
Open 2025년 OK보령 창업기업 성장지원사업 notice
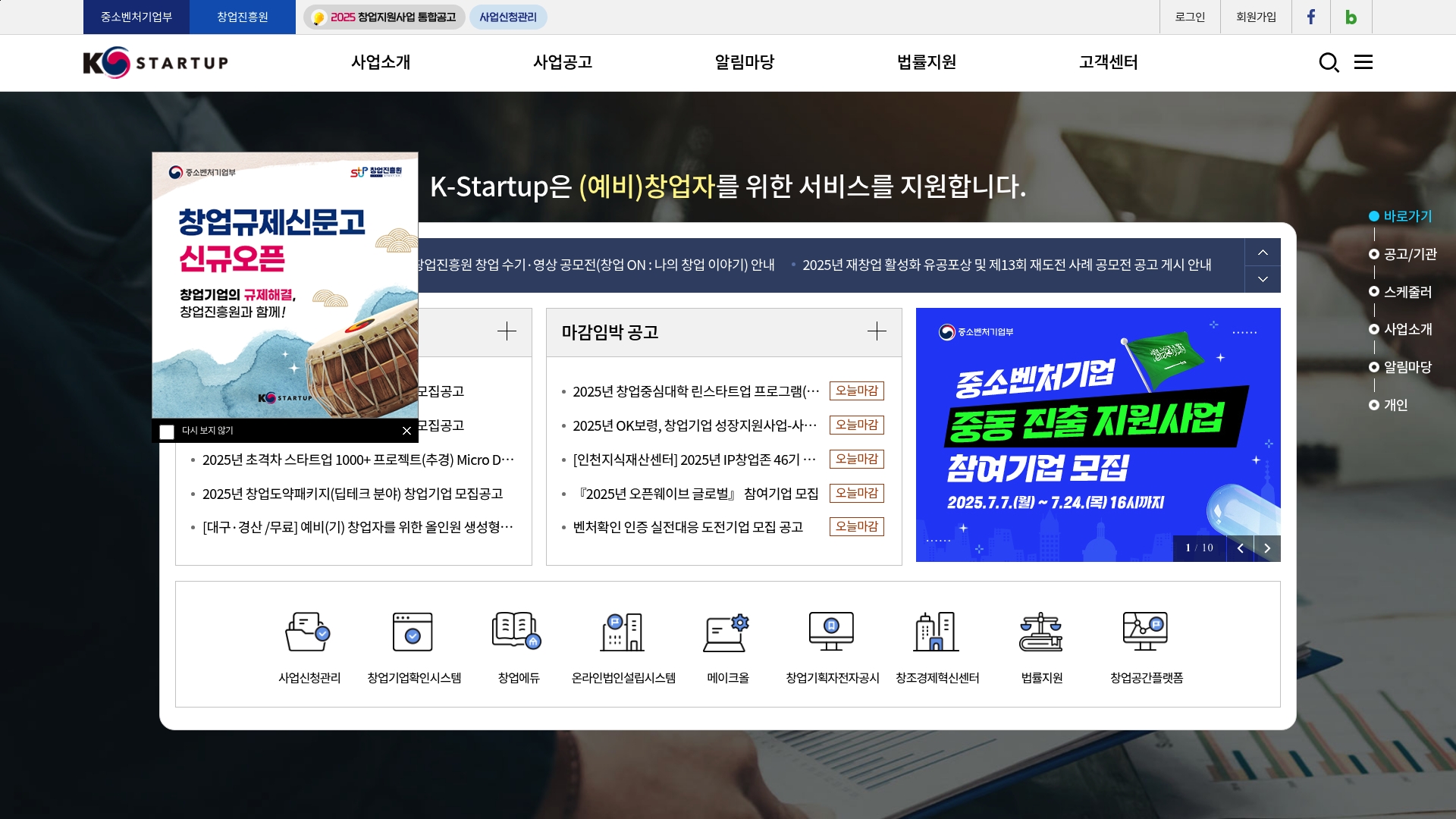[695, 425]
